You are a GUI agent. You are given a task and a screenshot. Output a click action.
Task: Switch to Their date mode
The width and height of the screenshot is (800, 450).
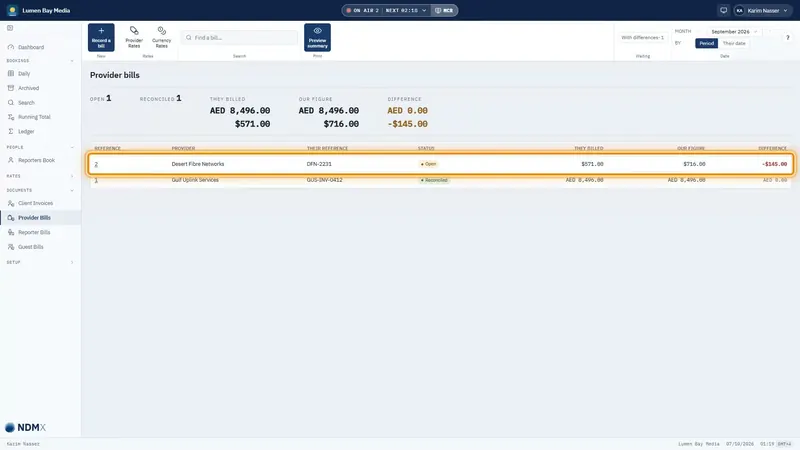click(734, 43)
